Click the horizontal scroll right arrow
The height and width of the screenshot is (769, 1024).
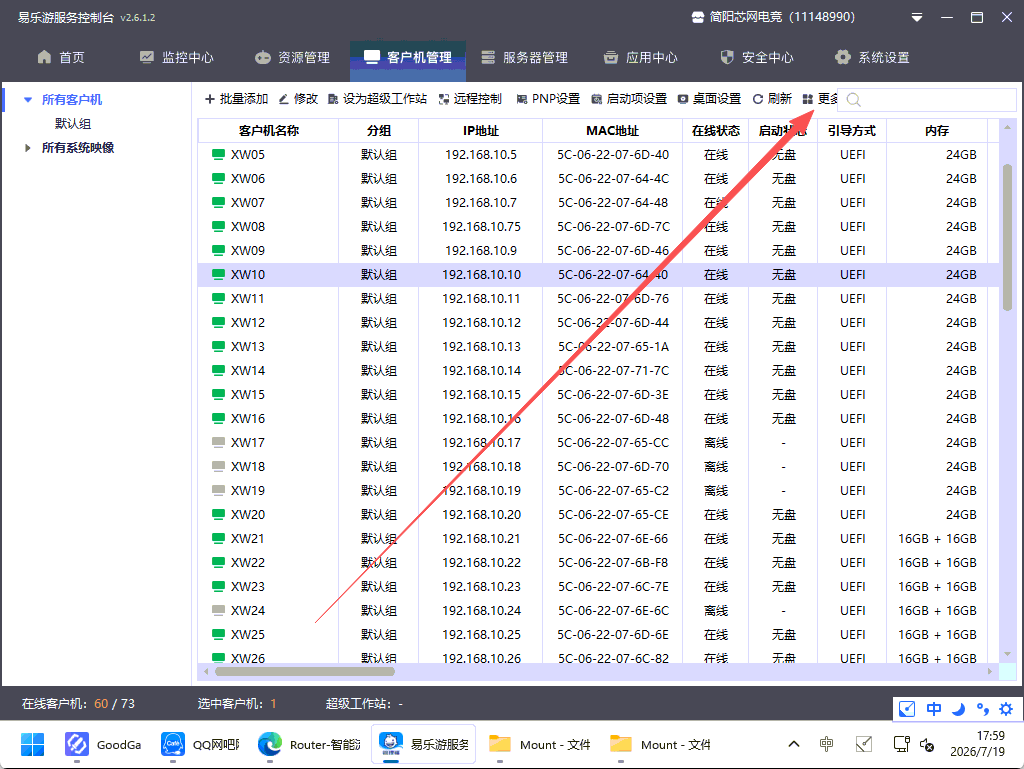990,672
